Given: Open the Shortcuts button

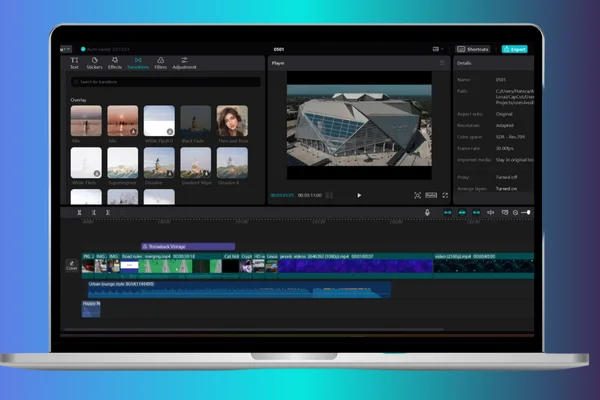Looking at the screenshot, I should tap(473, 49).
